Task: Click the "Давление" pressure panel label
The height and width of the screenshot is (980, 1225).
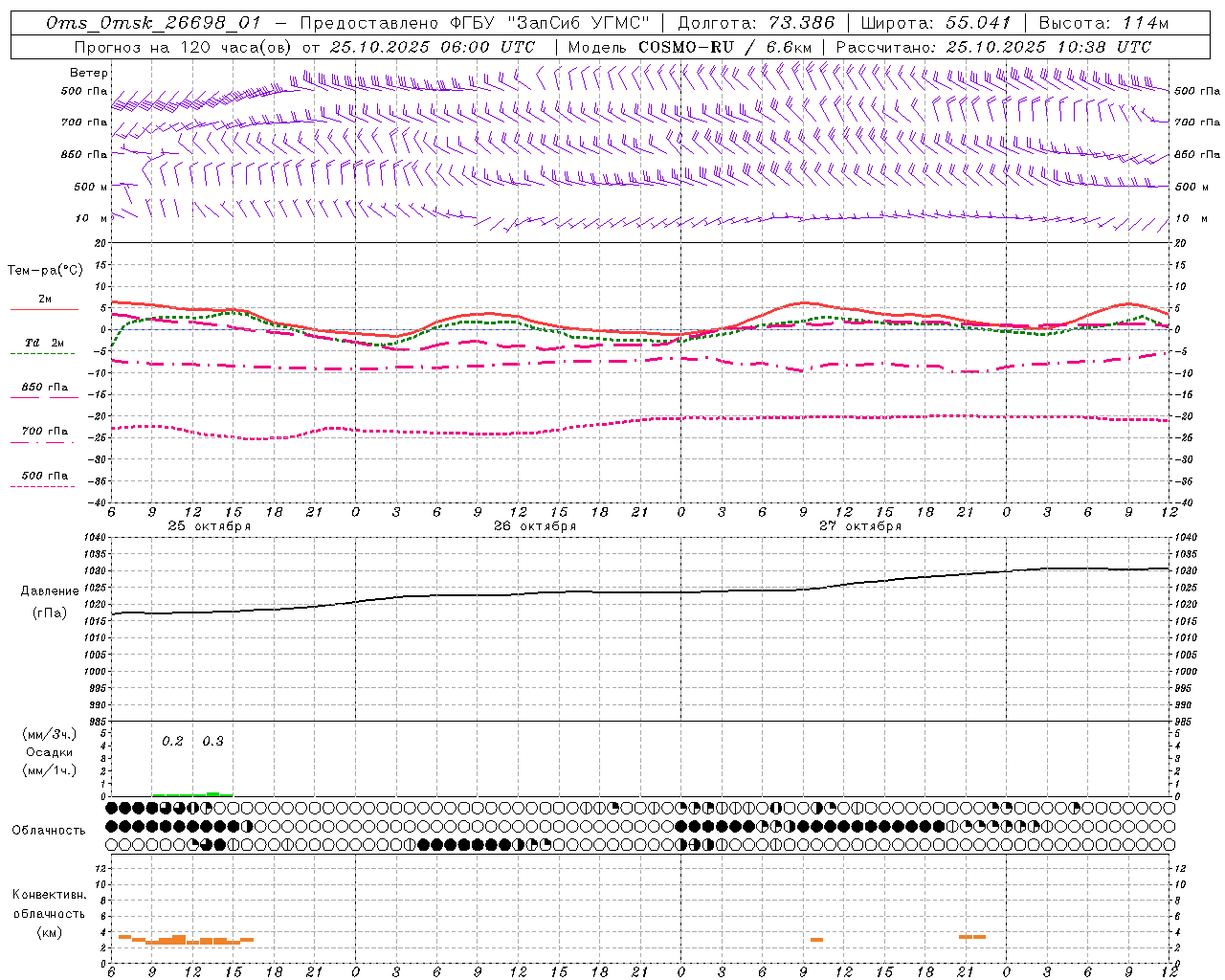Action: [50, 591]
